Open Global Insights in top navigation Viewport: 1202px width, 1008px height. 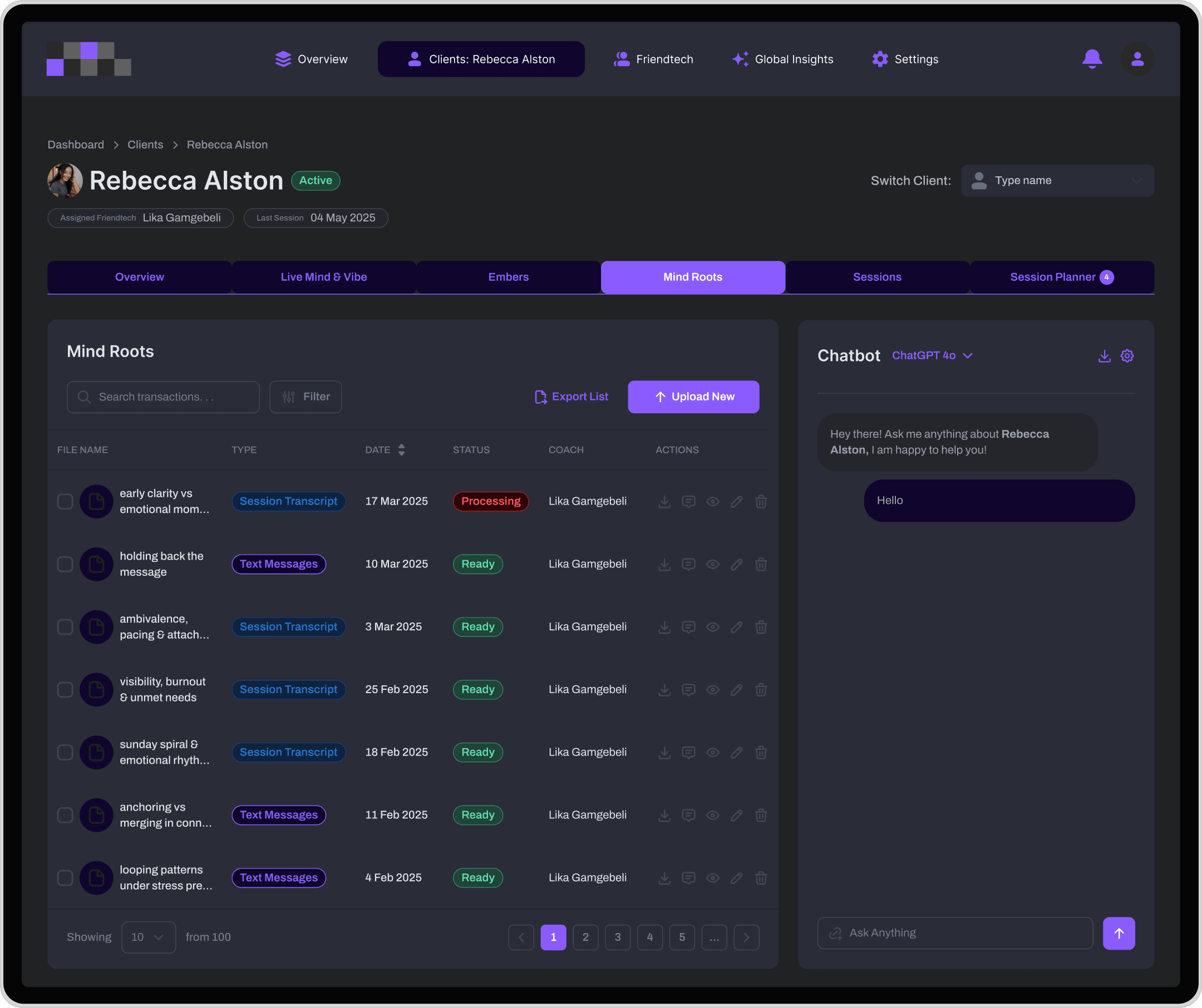click(782, 59)
